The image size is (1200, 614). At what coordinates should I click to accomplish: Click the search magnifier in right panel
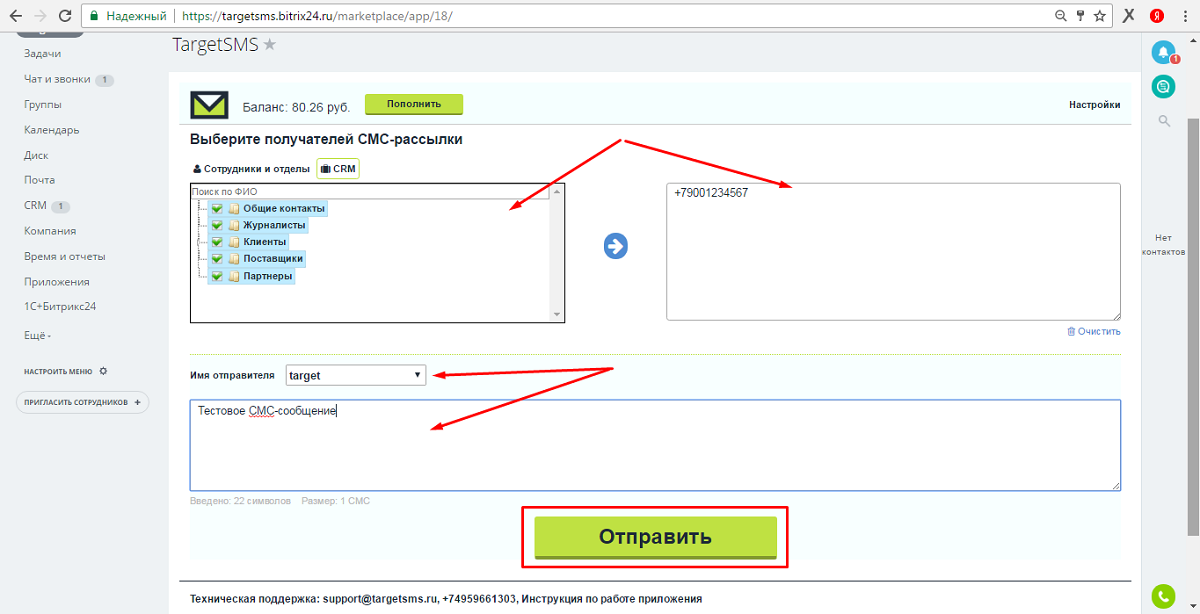coord(1164,121)
